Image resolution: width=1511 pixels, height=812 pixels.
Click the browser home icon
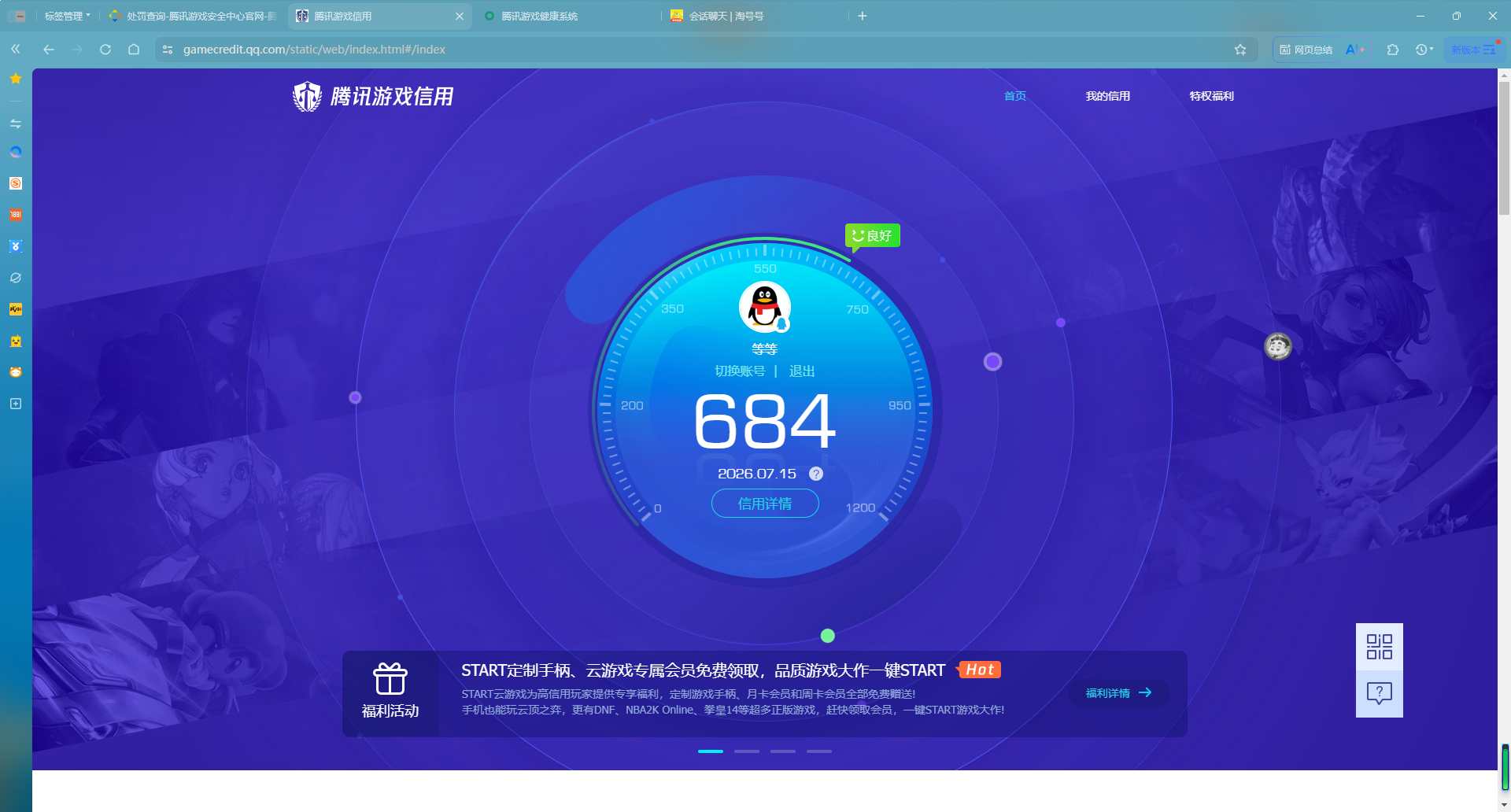point(134,49)
